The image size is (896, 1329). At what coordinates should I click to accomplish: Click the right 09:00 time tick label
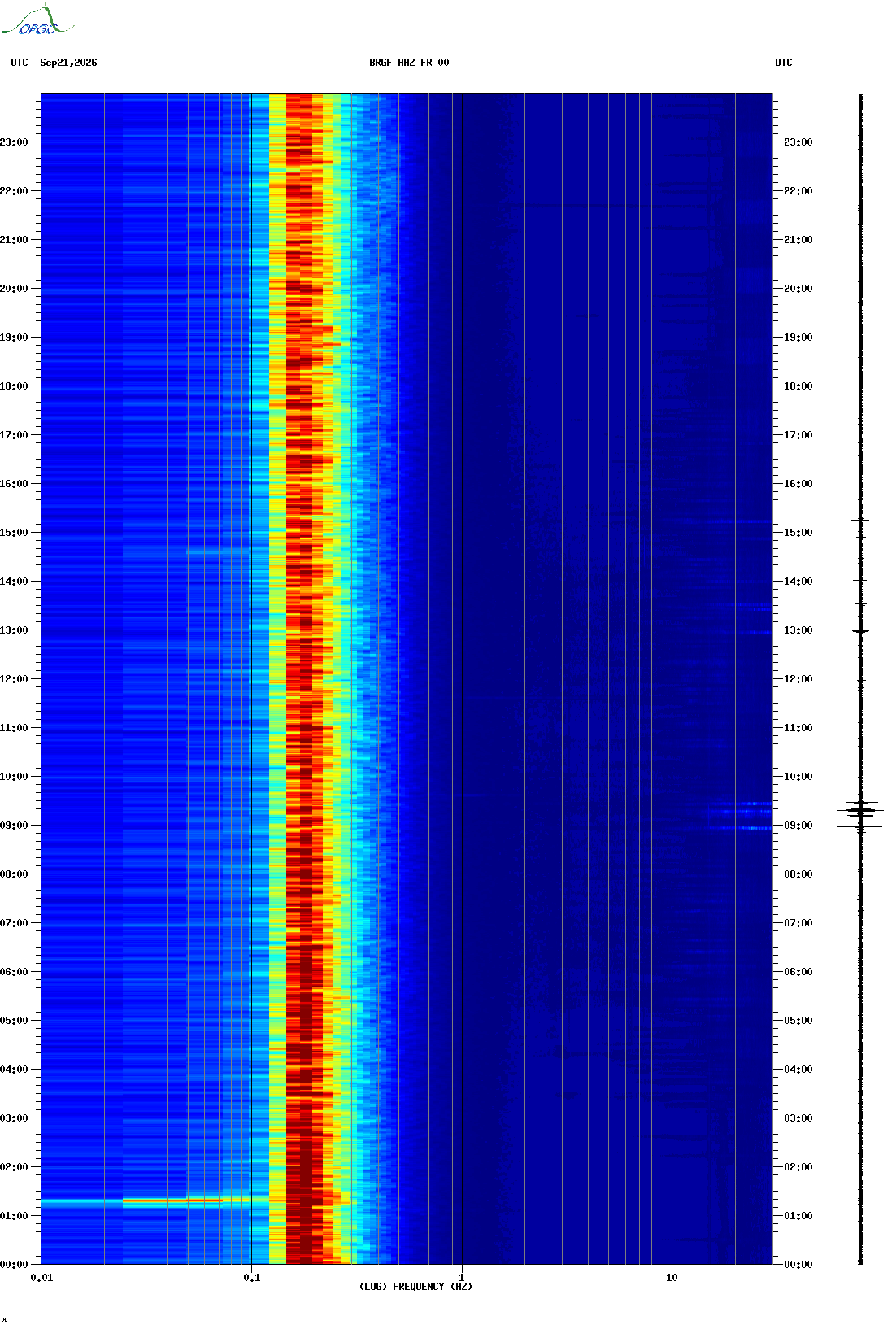click(x=798, y=826)
